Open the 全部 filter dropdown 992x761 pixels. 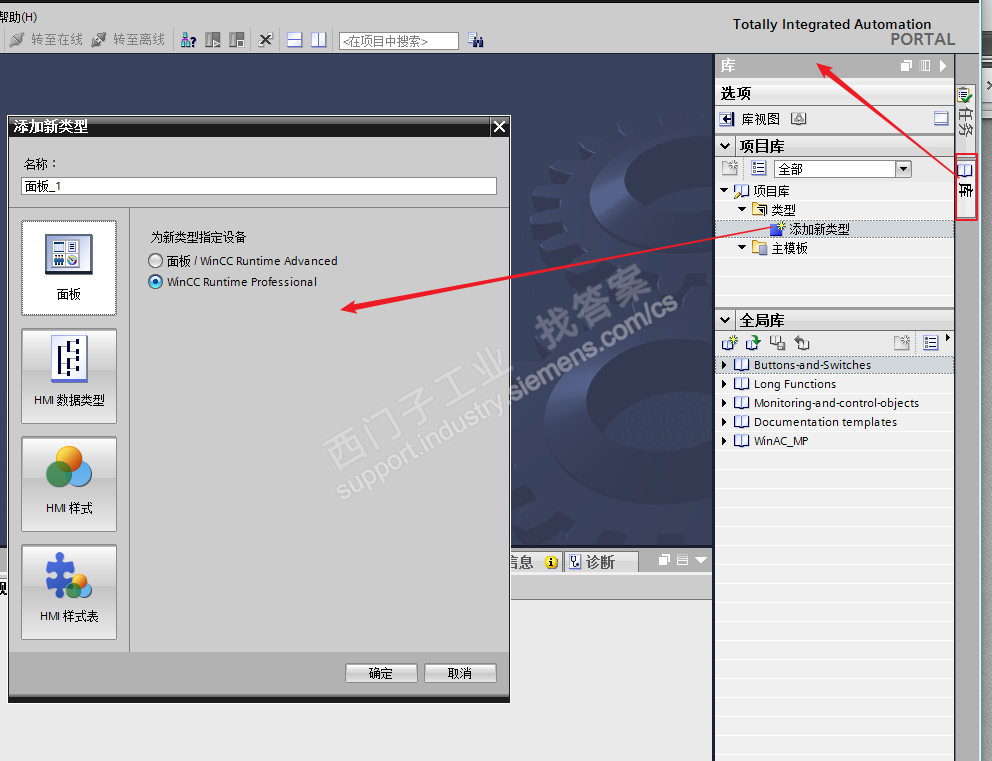[903, 169]
